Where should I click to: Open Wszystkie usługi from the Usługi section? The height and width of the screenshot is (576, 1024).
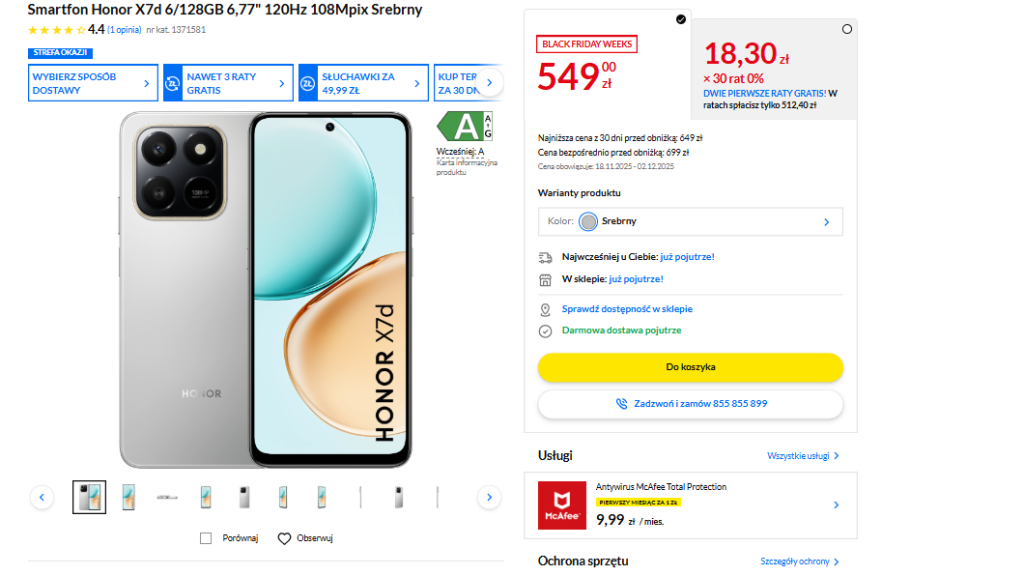[802, 455]
